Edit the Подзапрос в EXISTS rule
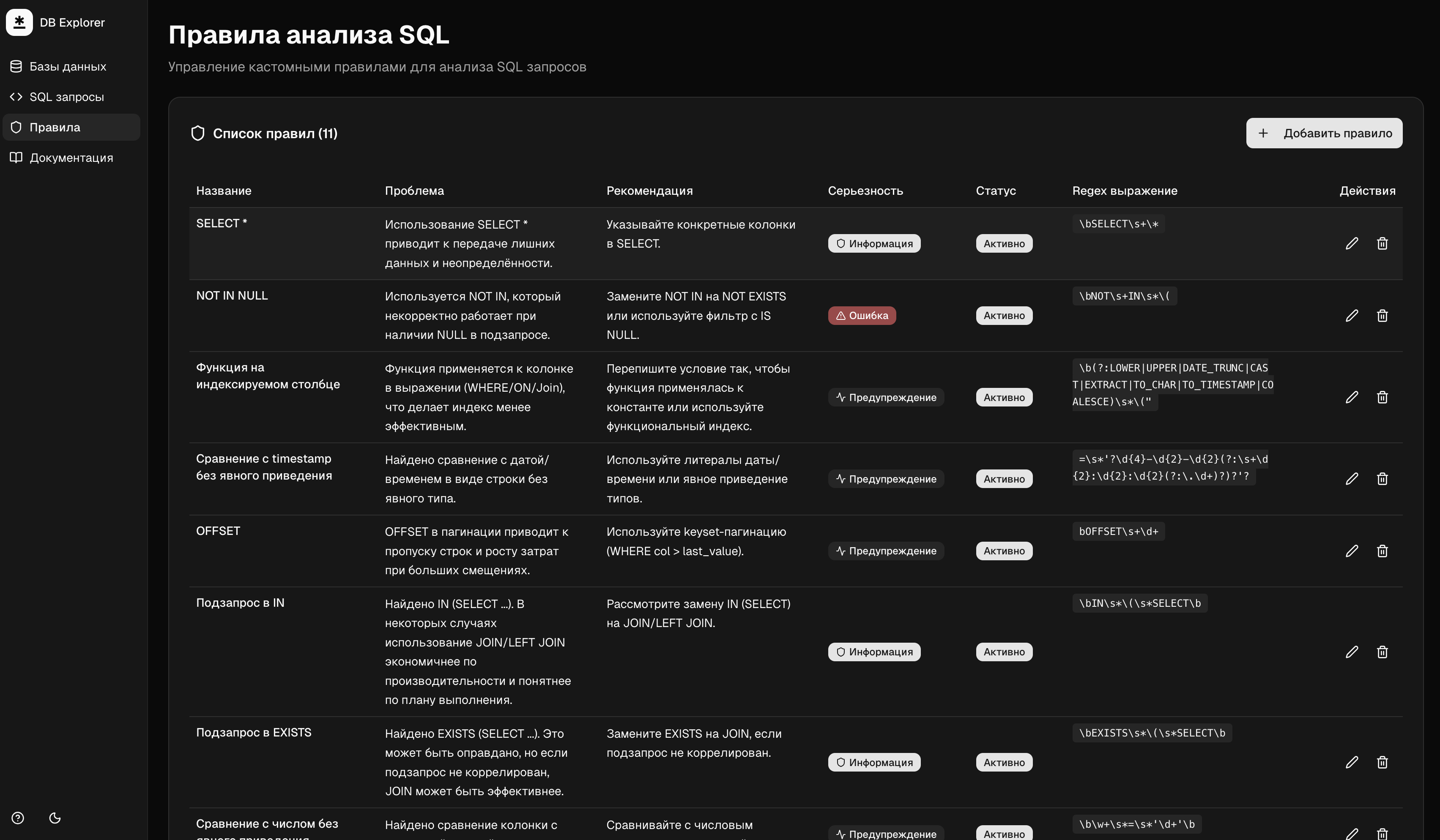 (x=1352, y=762)
